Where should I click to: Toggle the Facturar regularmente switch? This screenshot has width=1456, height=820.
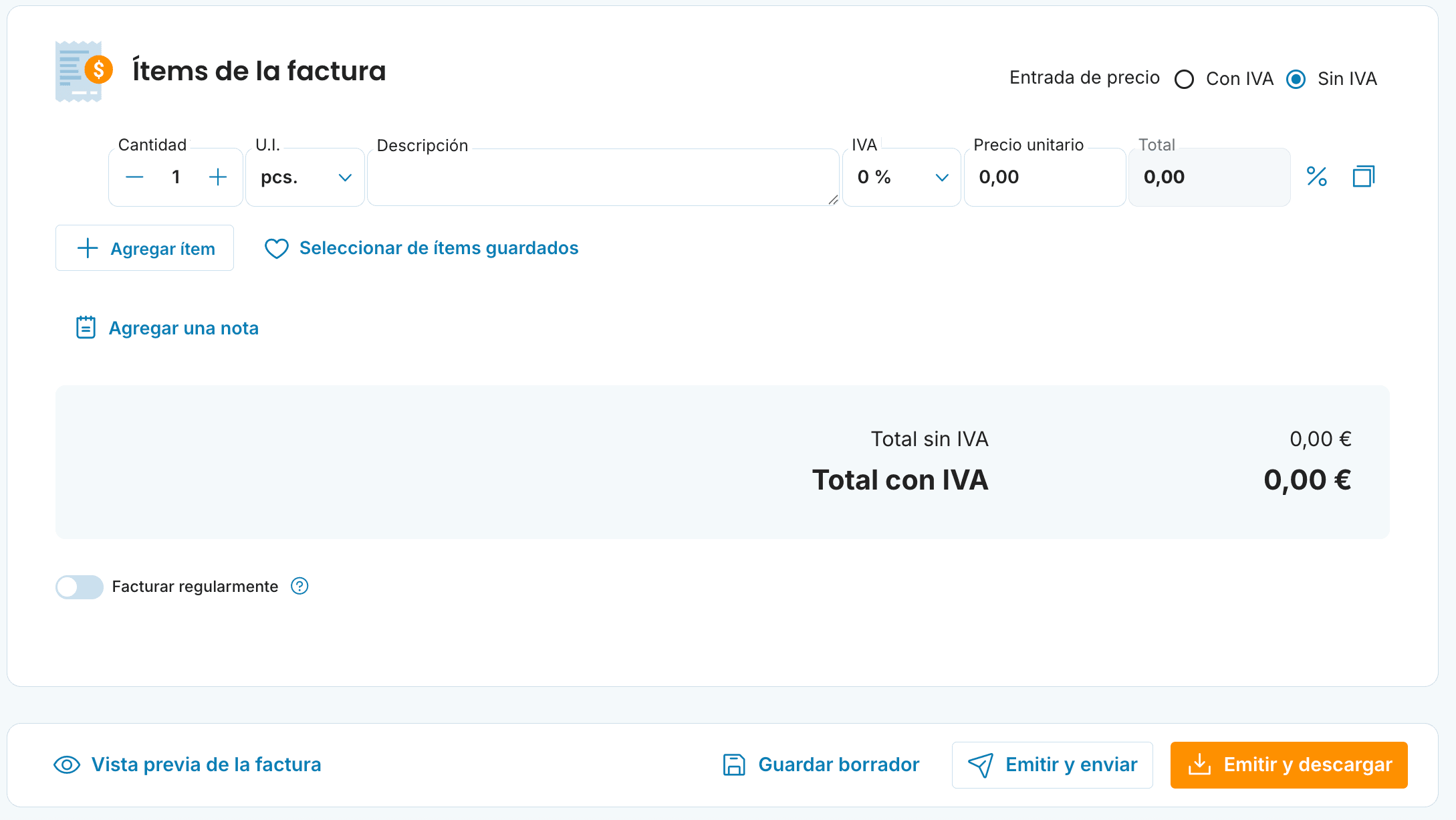pos(80,587)
